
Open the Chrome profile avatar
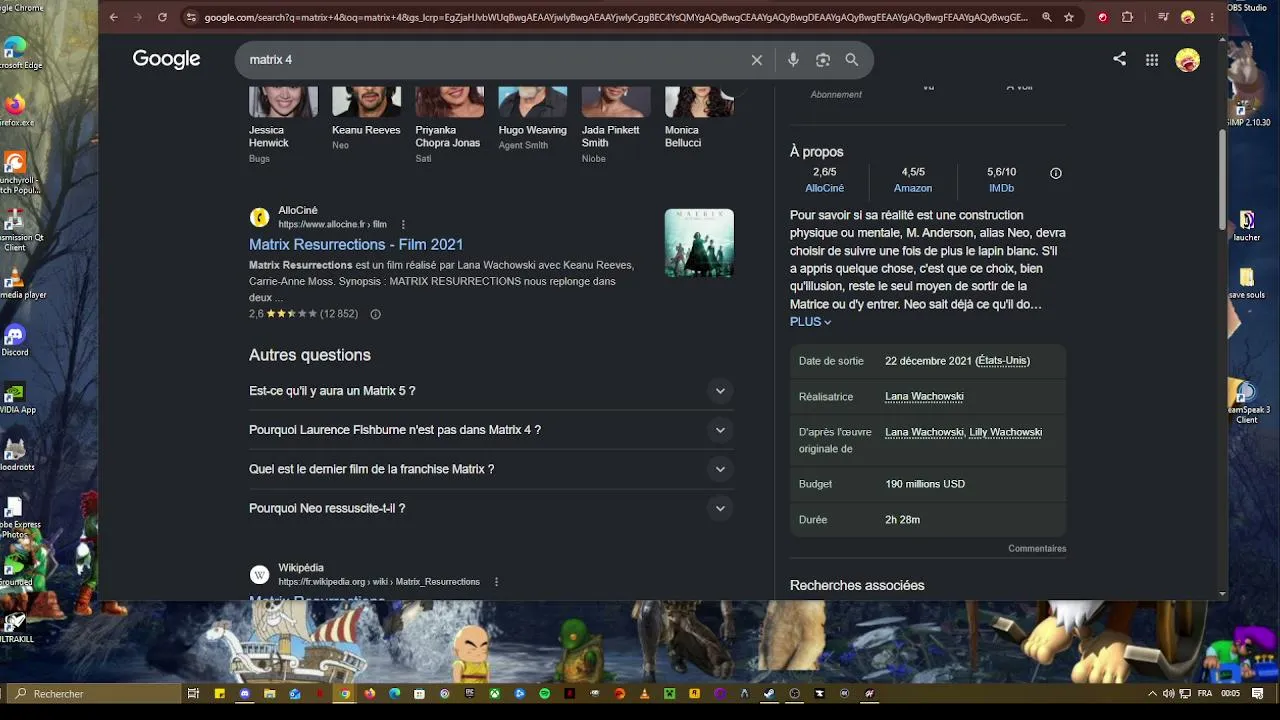pyautogui.click(x=1188, y=17)
